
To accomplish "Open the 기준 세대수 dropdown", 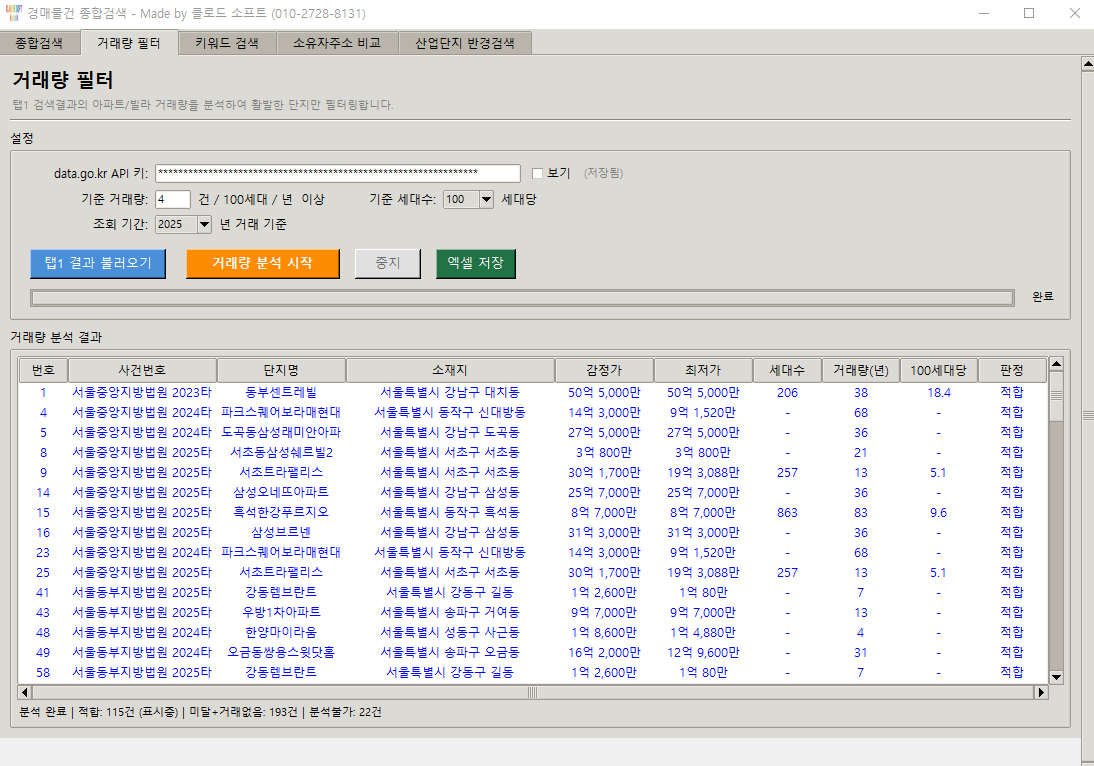I will [x=486, y=199].
